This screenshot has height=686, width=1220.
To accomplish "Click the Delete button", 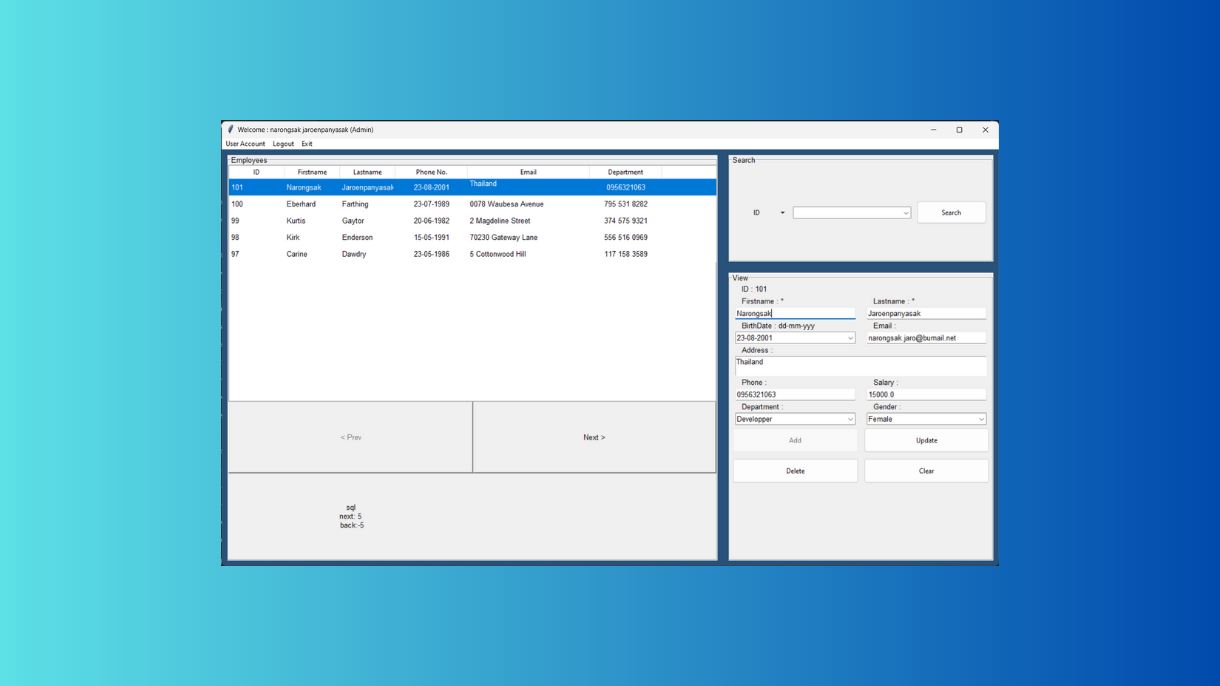I will (x=795, y=471).
